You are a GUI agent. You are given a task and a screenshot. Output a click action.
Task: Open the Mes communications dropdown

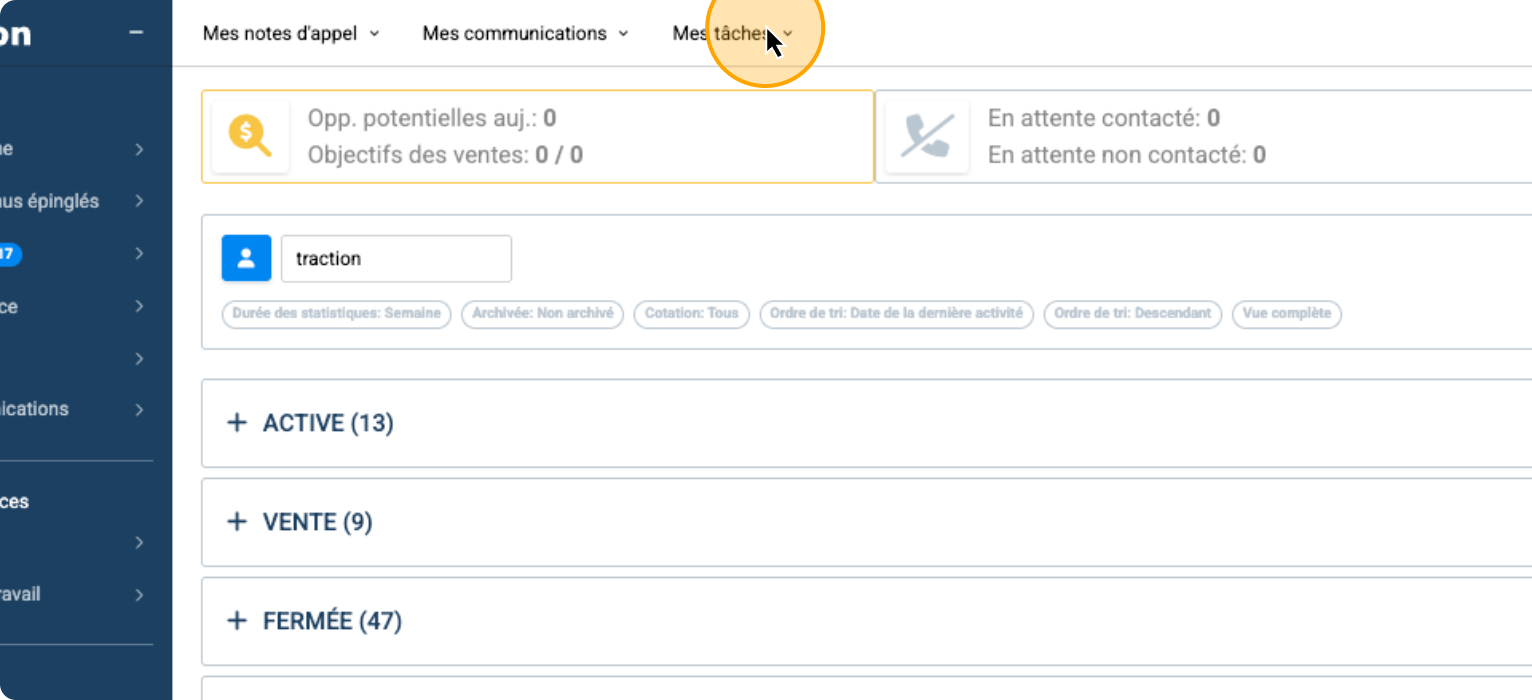525,33
